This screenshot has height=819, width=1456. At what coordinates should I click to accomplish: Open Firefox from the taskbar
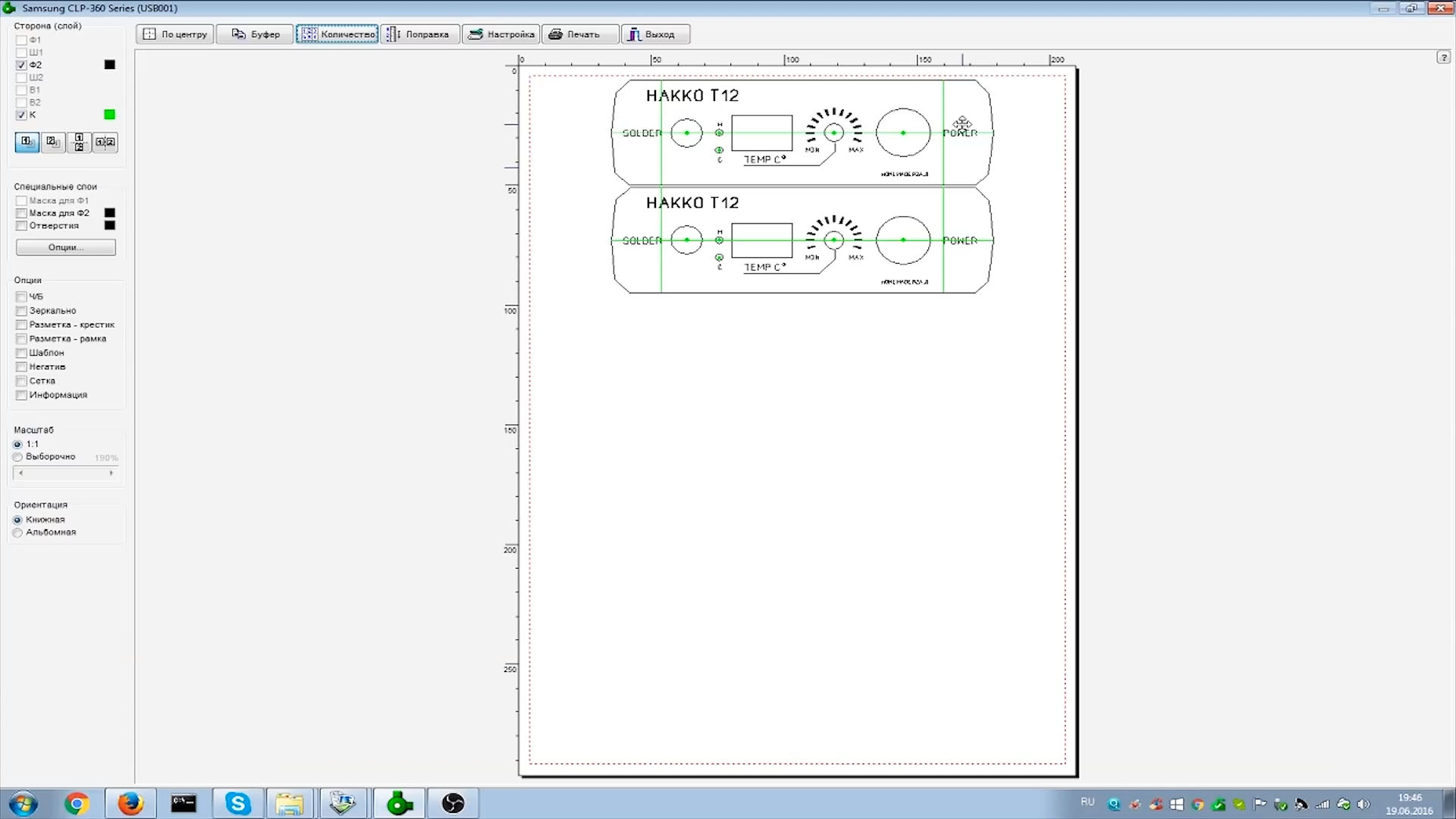click(x=130, y=803)
